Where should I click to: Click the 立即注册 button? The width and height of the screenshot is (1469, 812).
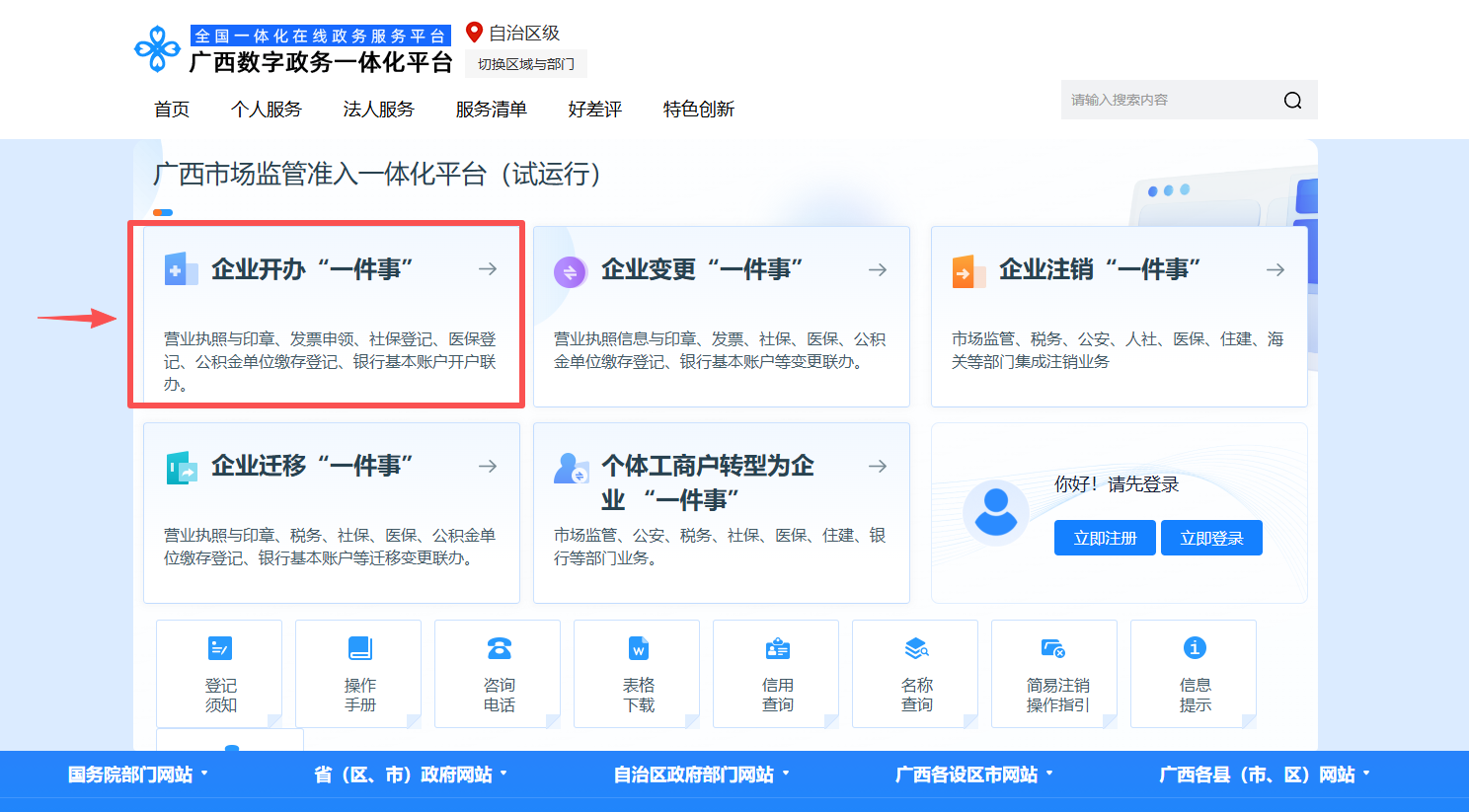point(1105,538)
